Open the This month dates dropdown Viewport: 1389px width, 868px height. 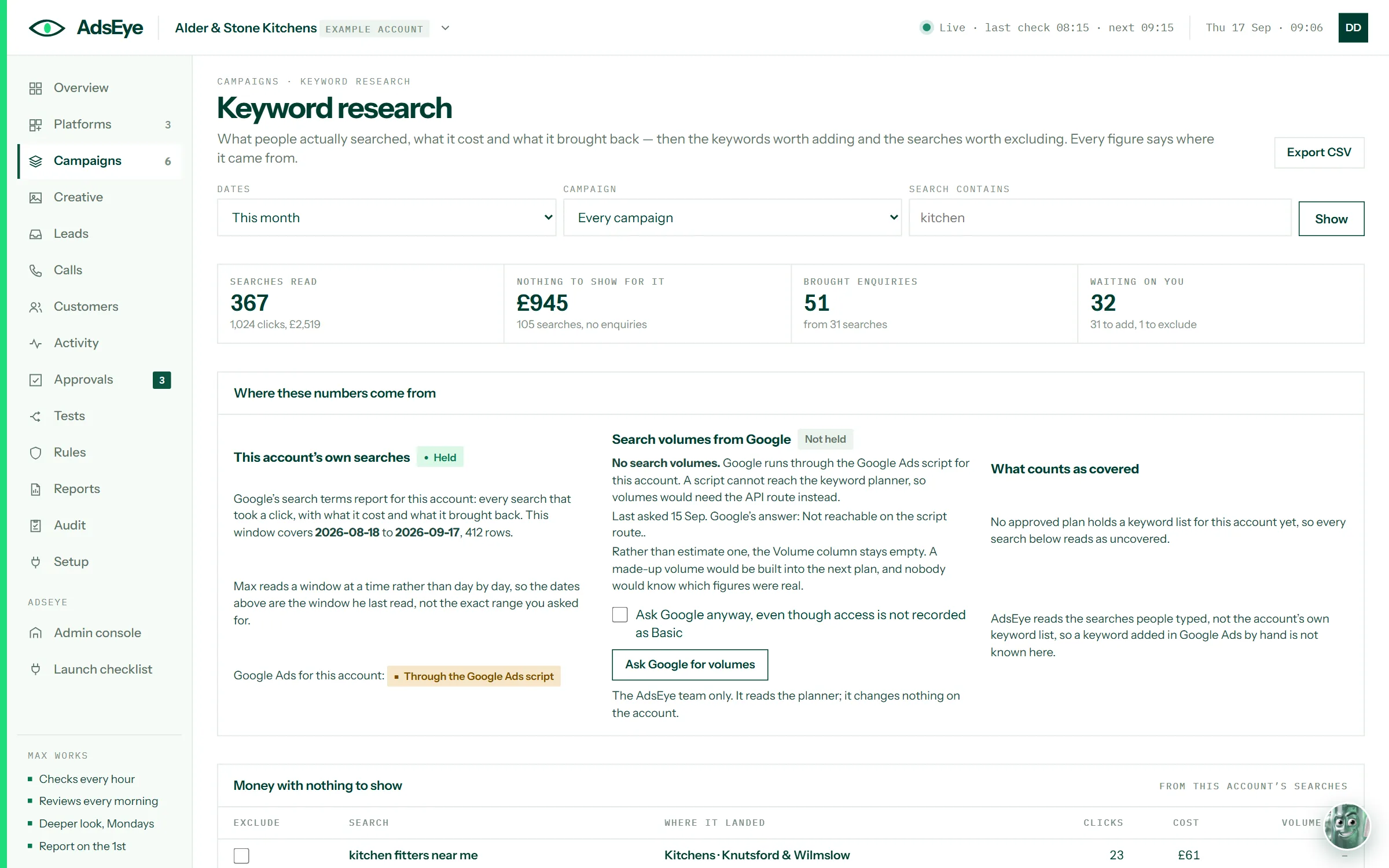(x=387, y=218)
